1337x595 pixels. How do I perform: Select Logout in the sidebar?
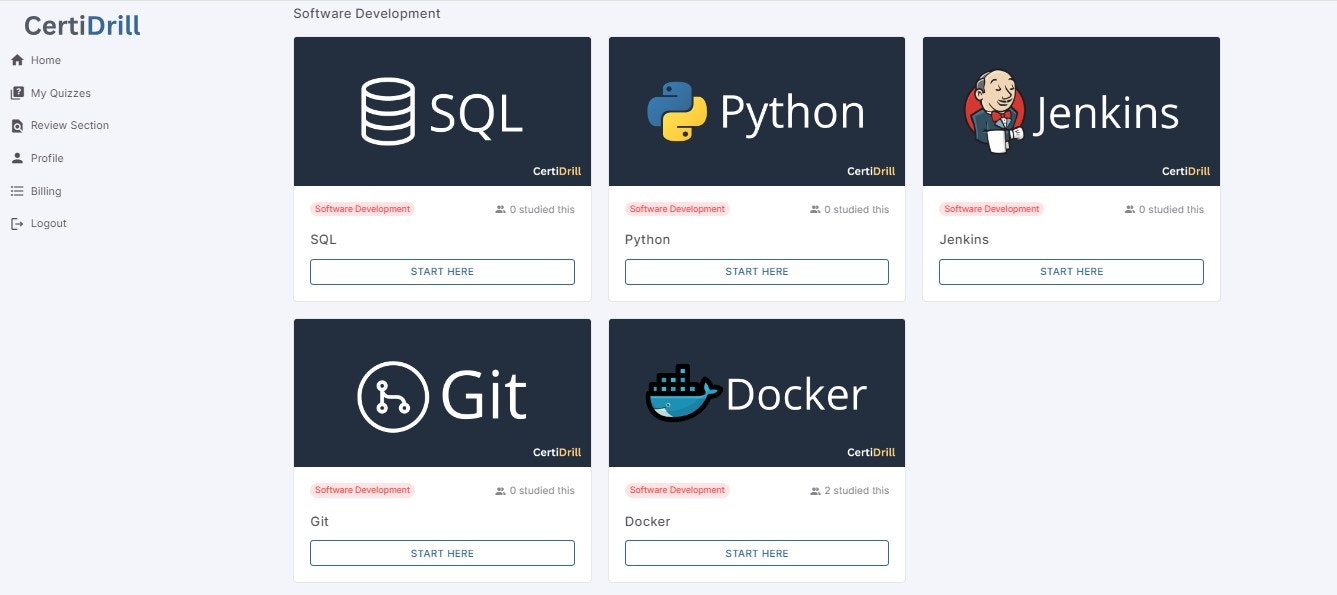point(49,224)
